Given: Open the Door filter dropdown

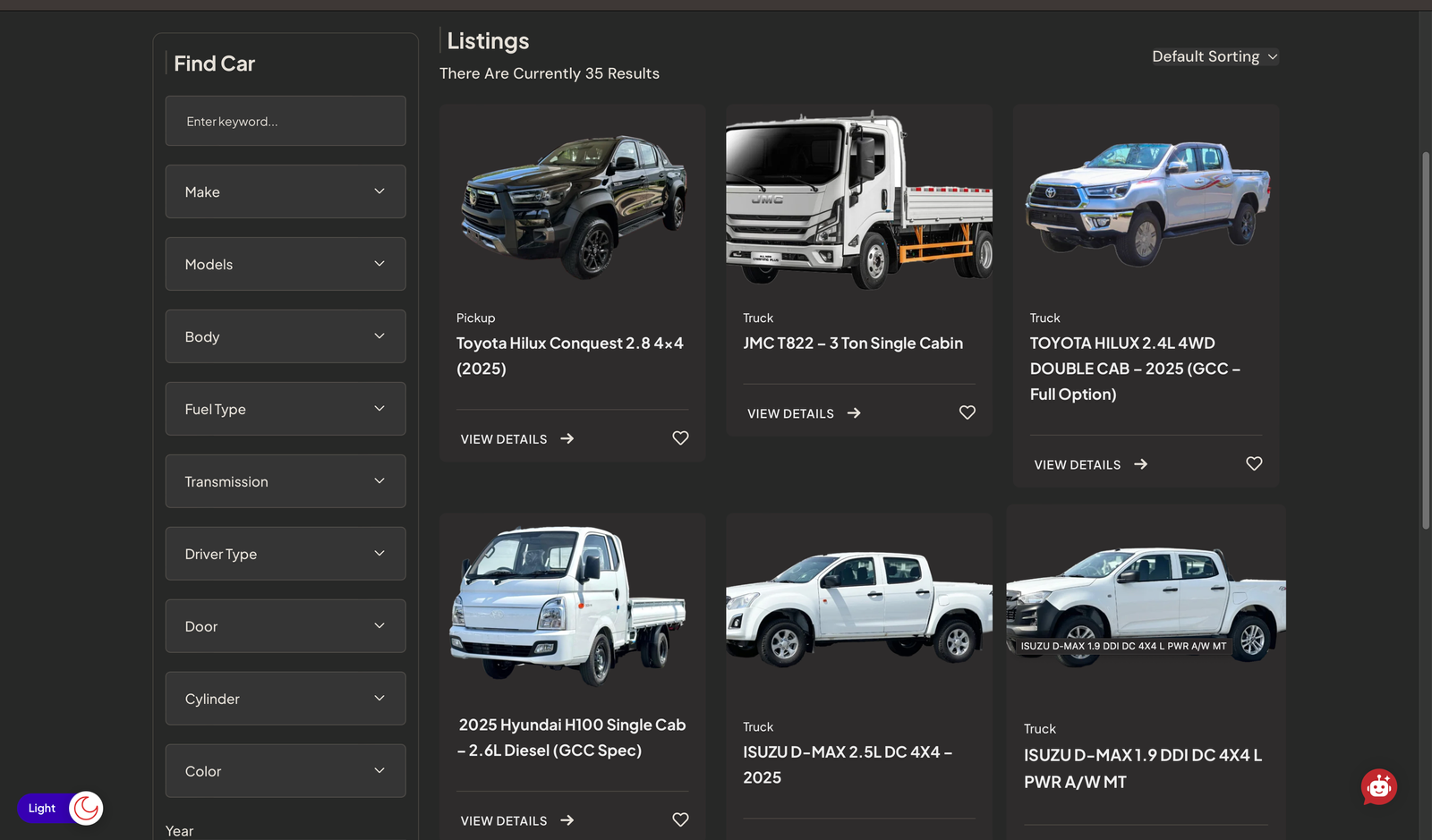Looking at the screenshot, I should click(286, 626).
